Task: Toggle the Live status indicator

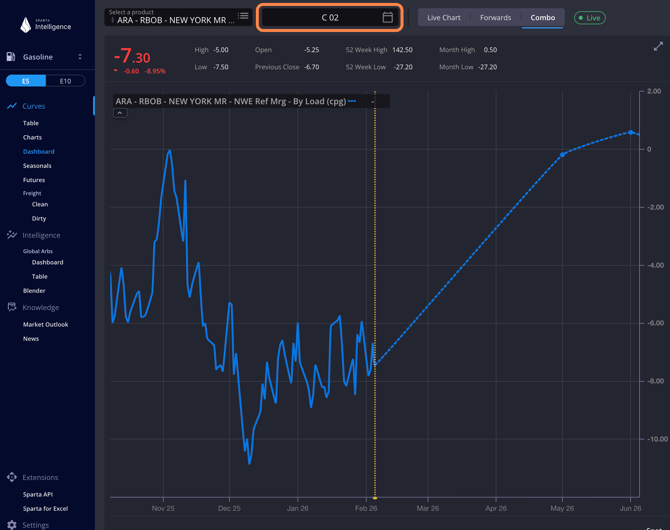Action: (589, 18)
